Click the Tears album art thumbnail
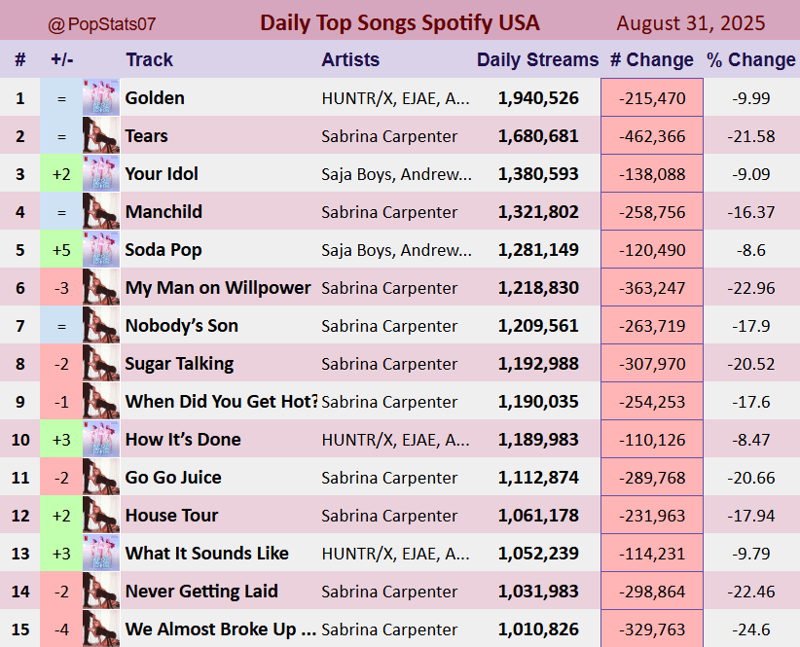The width and height of the screenshot is (800, 647). (x=102, y=136)
